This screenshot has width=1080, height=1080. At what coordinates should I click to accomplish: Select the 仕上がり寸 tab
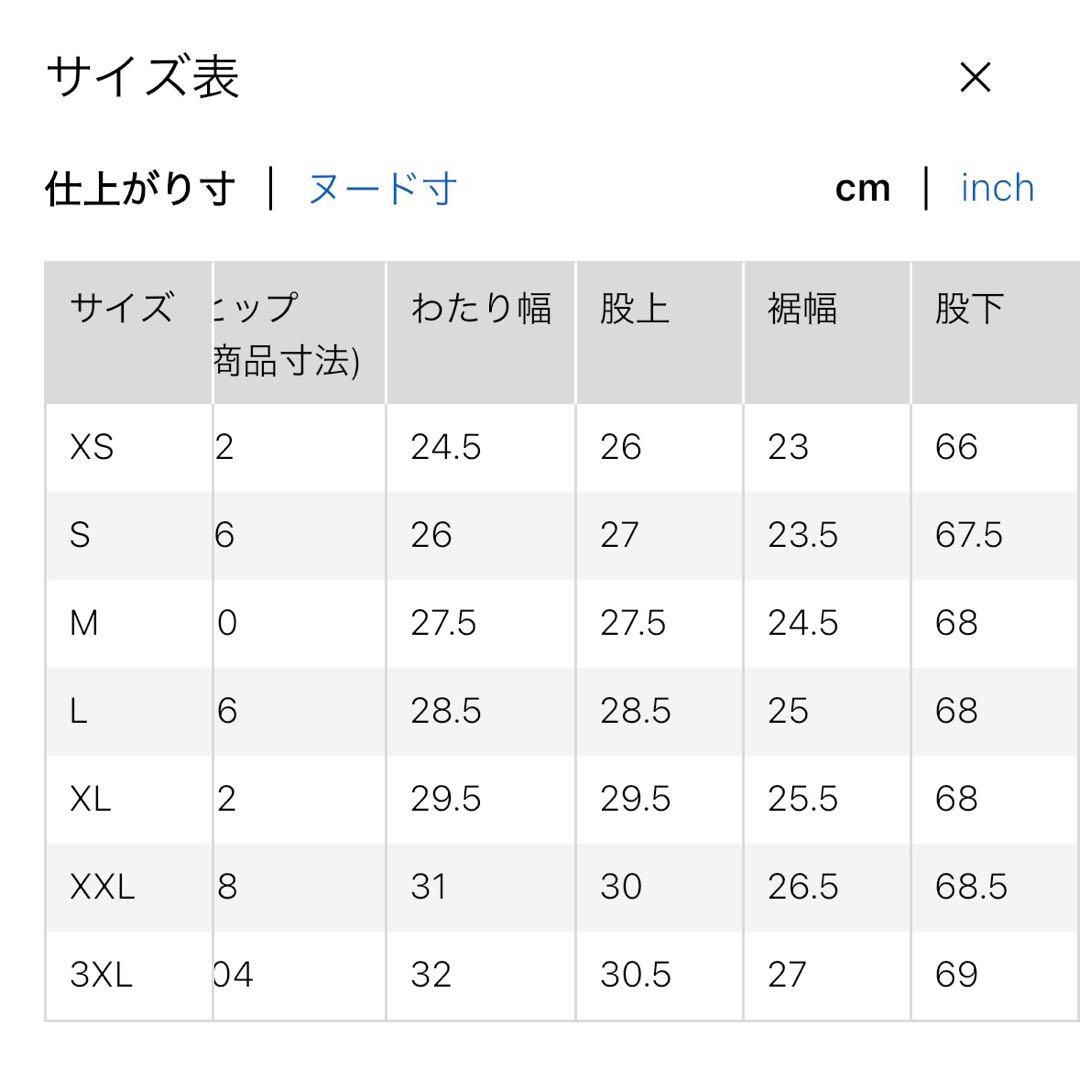(x=141, y=188)
